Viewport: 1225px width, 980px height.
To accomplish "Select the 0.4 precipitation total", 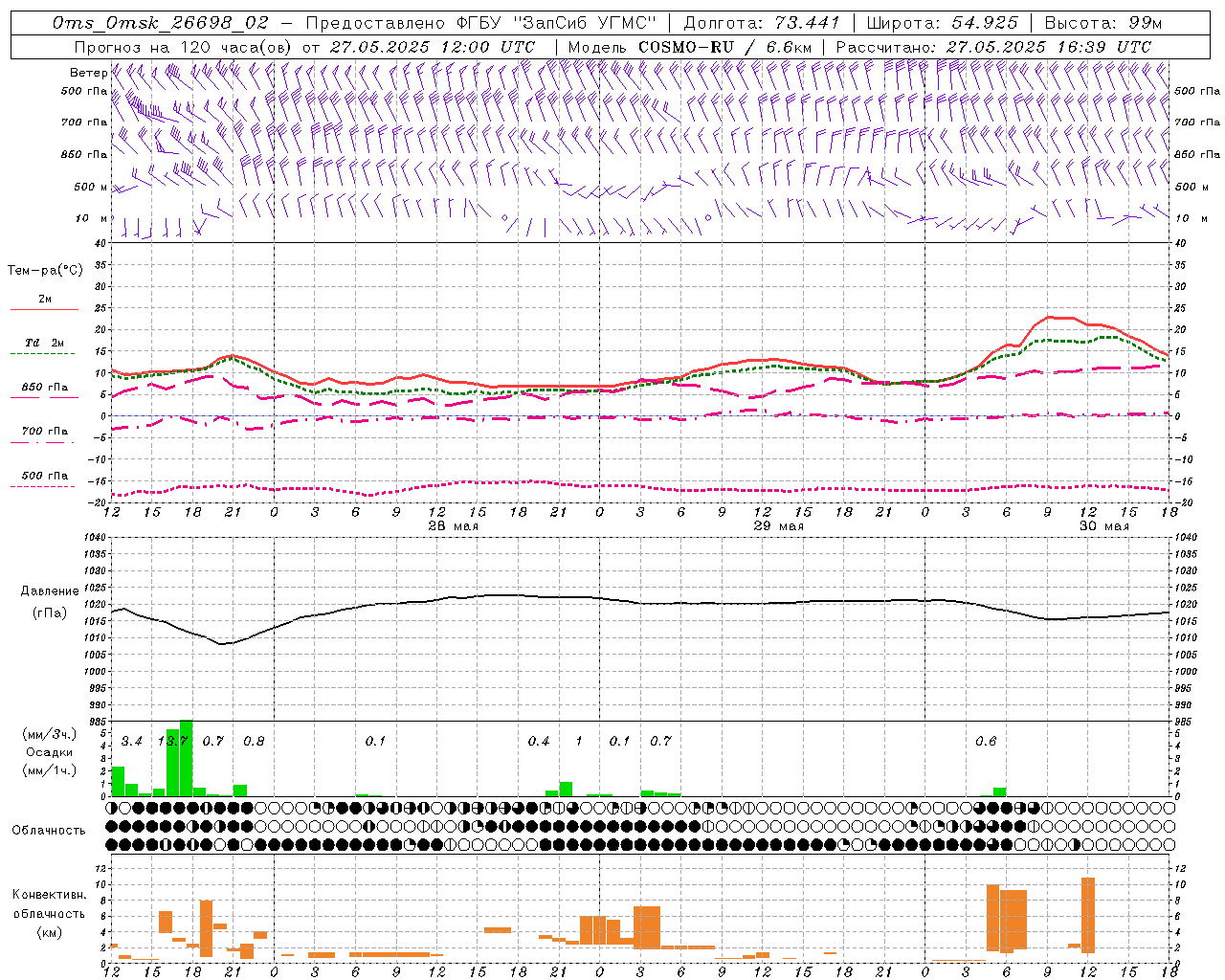I will (x=539, y=741).
